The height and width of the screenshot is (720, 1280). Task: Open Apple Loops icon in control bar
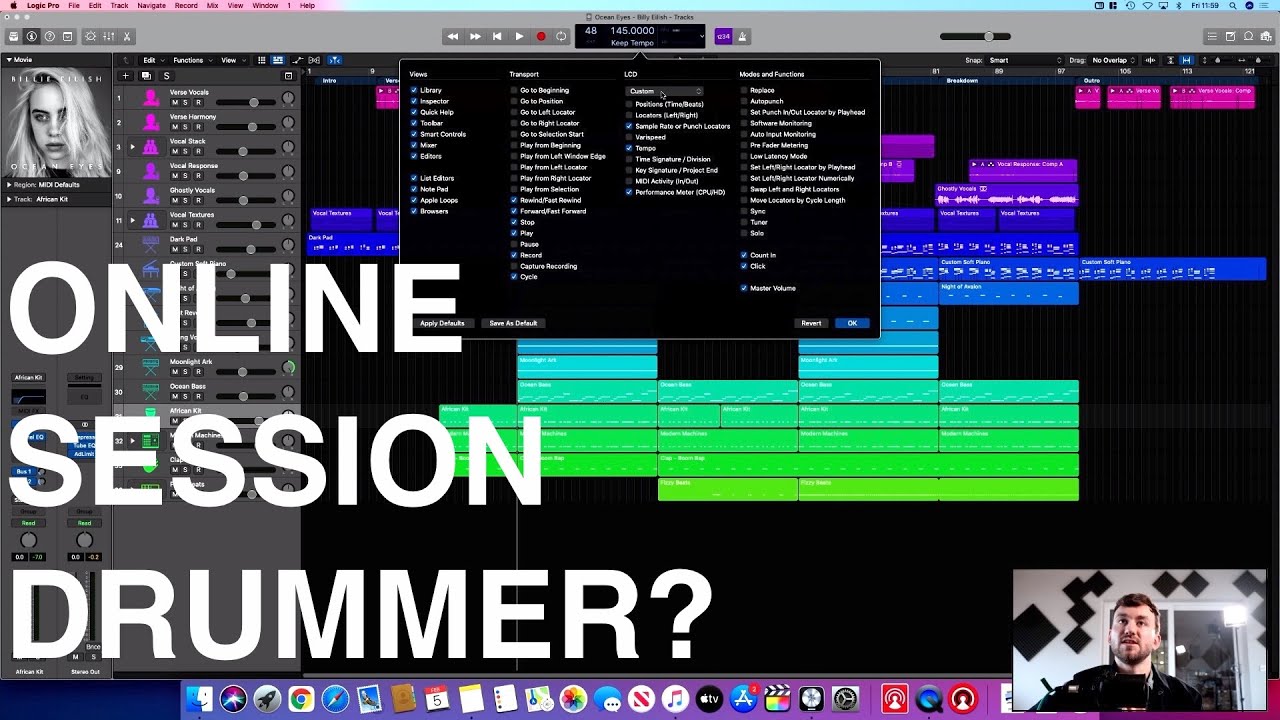(1248, 36)
